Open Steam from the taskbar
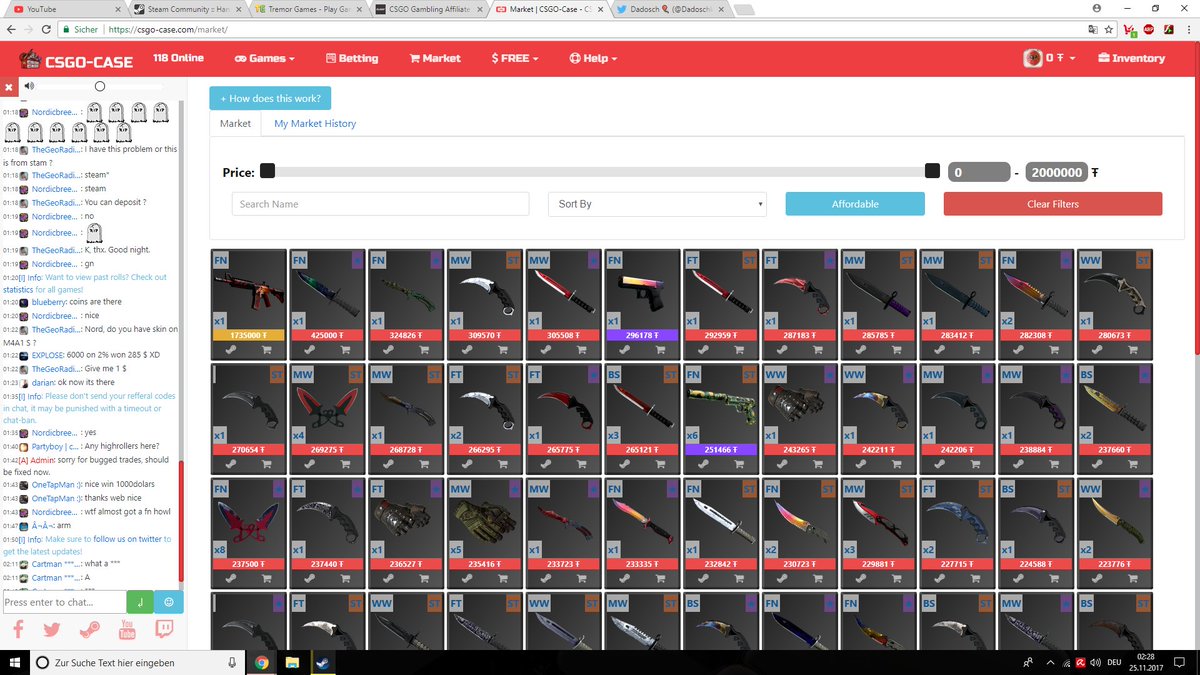The height and width of the screenshot is (675, 1200). (324, 662)
